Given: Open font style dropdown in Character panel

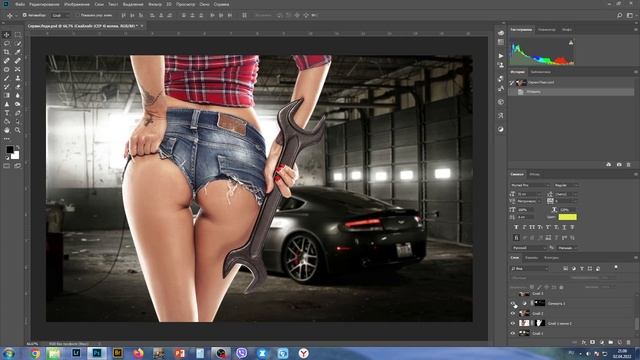Looking at the screenshot, I should click(x=566, y=185).
